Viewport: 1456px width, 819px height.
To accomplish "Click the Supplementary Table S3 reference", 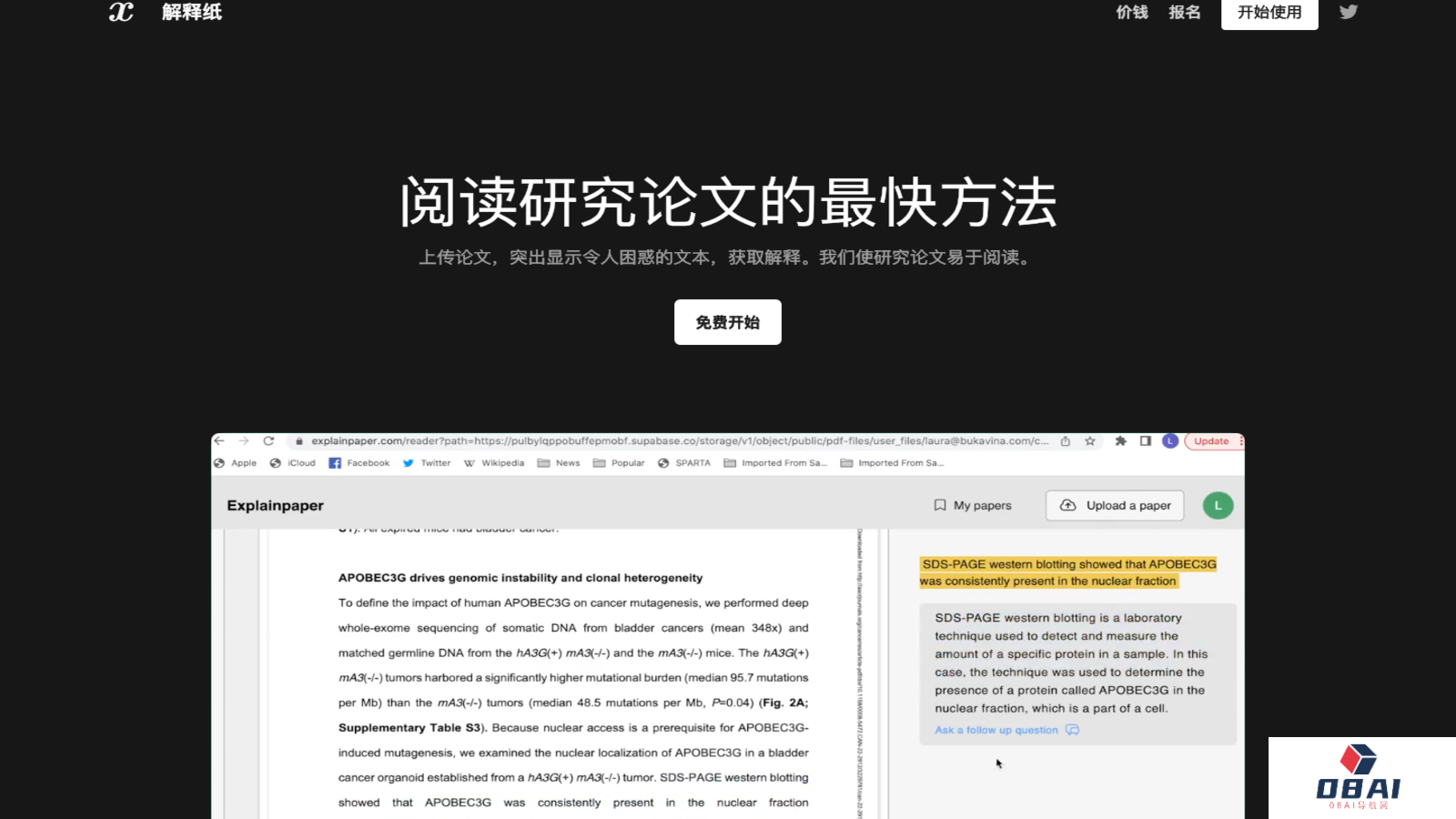I will [411, 728].
